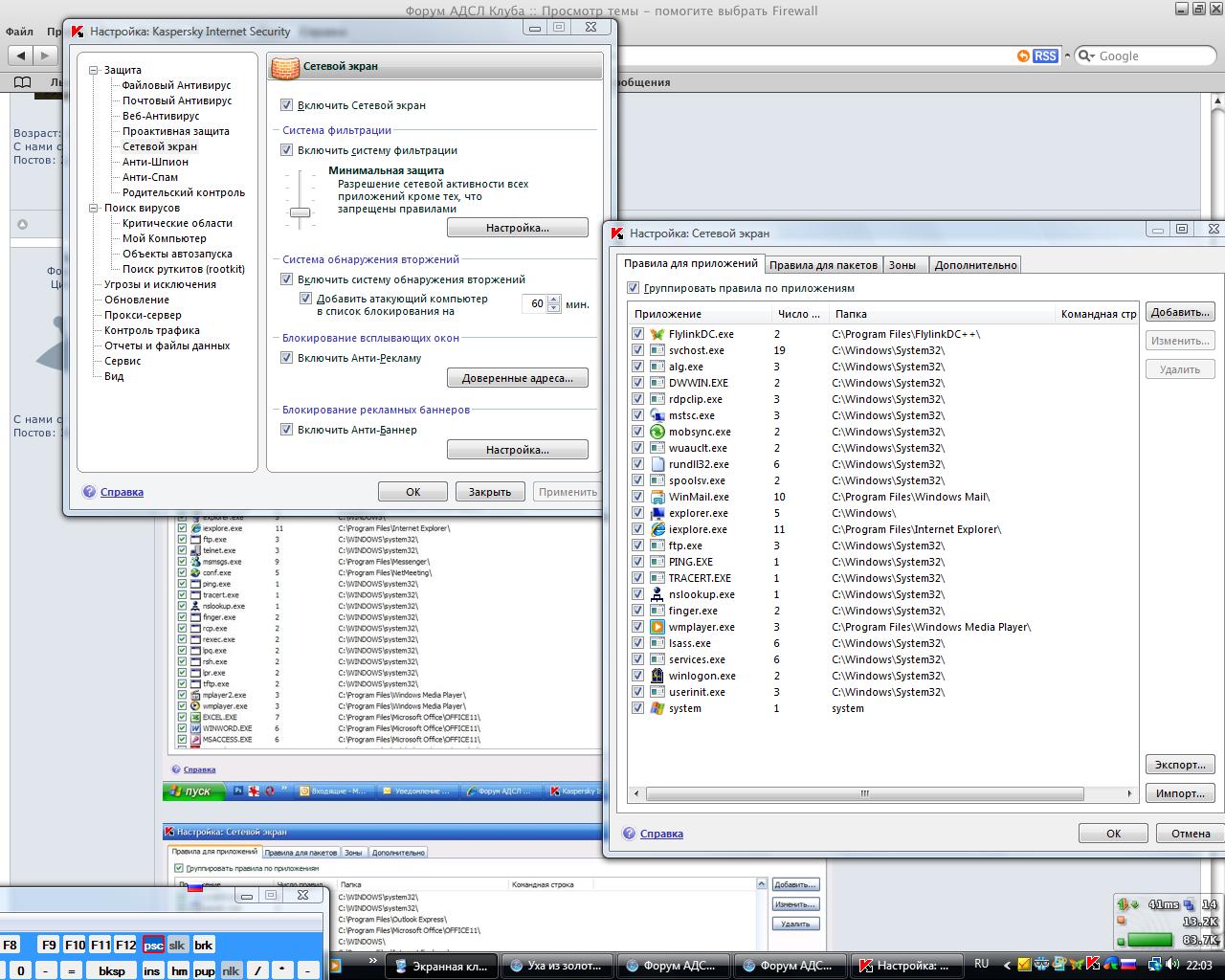The width and height of the screenshot is (1225, 980).
Task: Open Угрозы и исключения in the settings tree
Action: (160, 284)
